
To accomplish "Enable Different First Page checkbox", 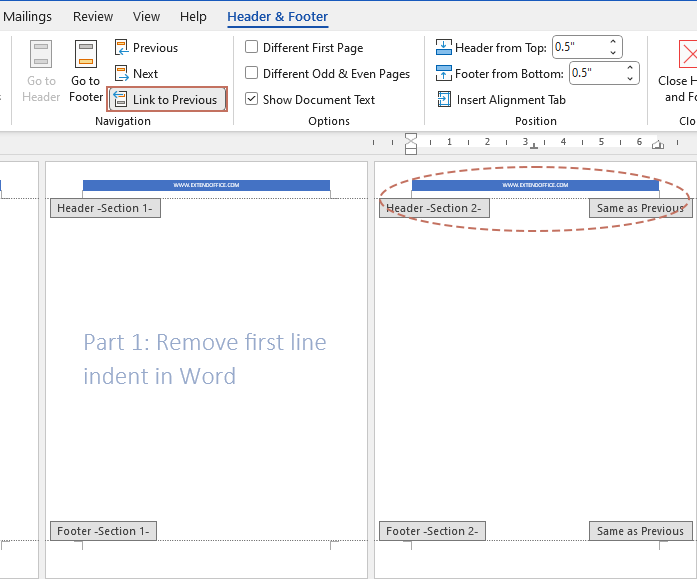I will pyautogui.click(x=252, y=47).
